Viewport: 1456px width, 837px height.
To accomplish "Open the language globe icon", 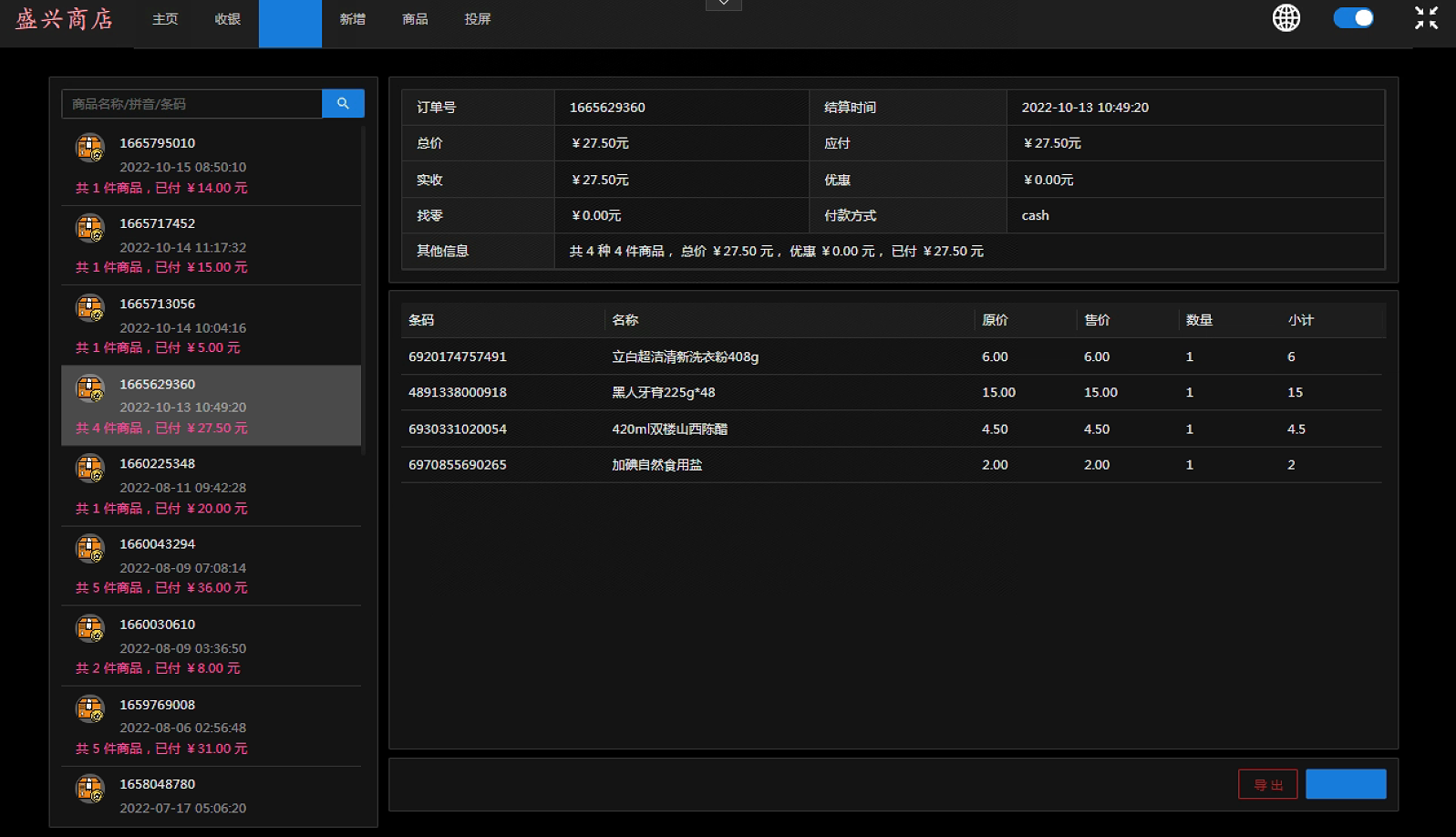I will tap(1286, 18).
